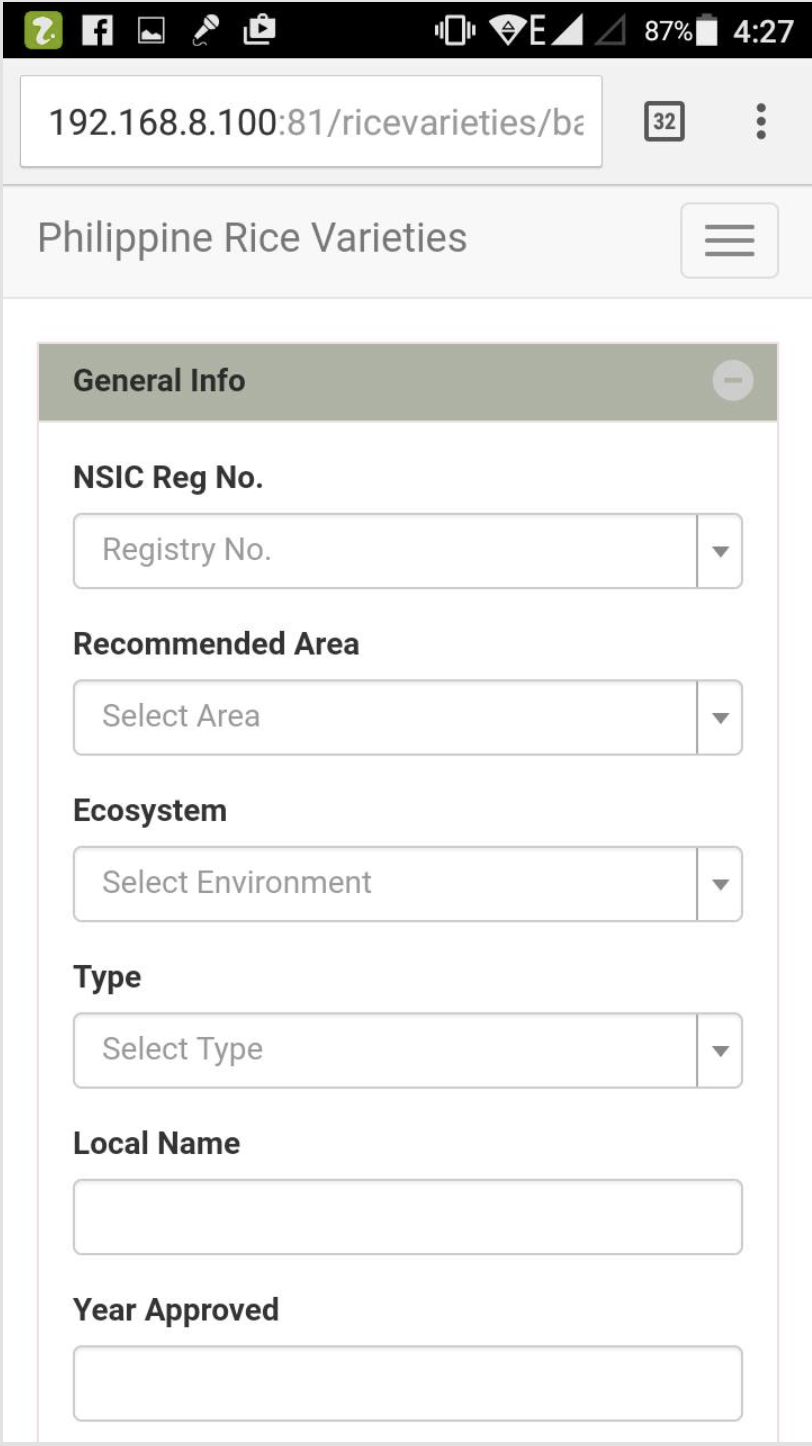812x1446 pixels.
Task: Click the Year Approved text field
Action: tap(408, 1383)
